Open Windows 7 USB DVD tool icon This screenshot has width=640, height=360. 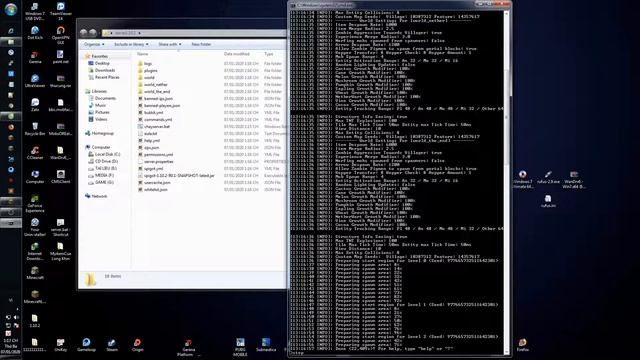point(35,11)
